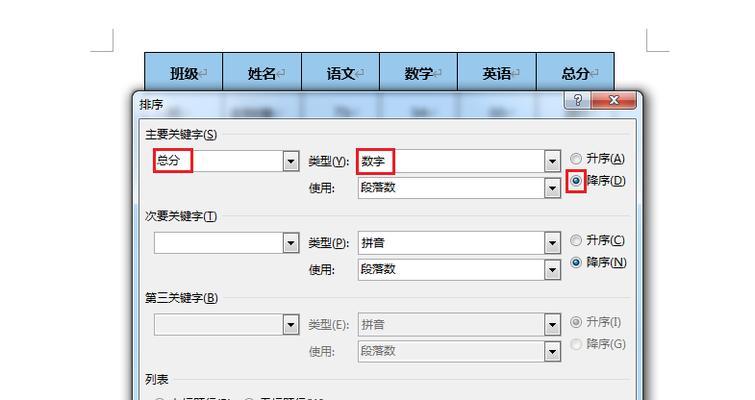The height and width of the screenshot is (400, 755).
Task: Open the 类型(P) 拼音 dropdown
Action: click(x=552, y=243)
